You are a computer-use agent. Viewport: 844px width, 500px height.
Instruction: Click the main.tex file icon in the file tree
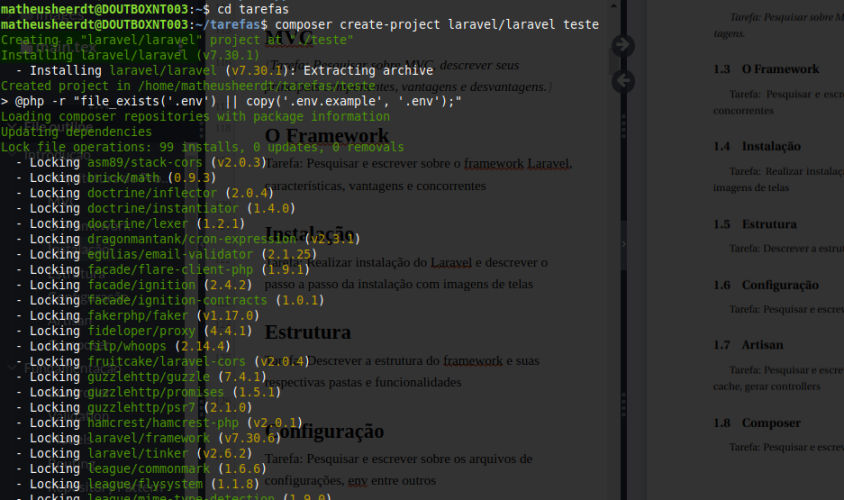coord(27,47)
